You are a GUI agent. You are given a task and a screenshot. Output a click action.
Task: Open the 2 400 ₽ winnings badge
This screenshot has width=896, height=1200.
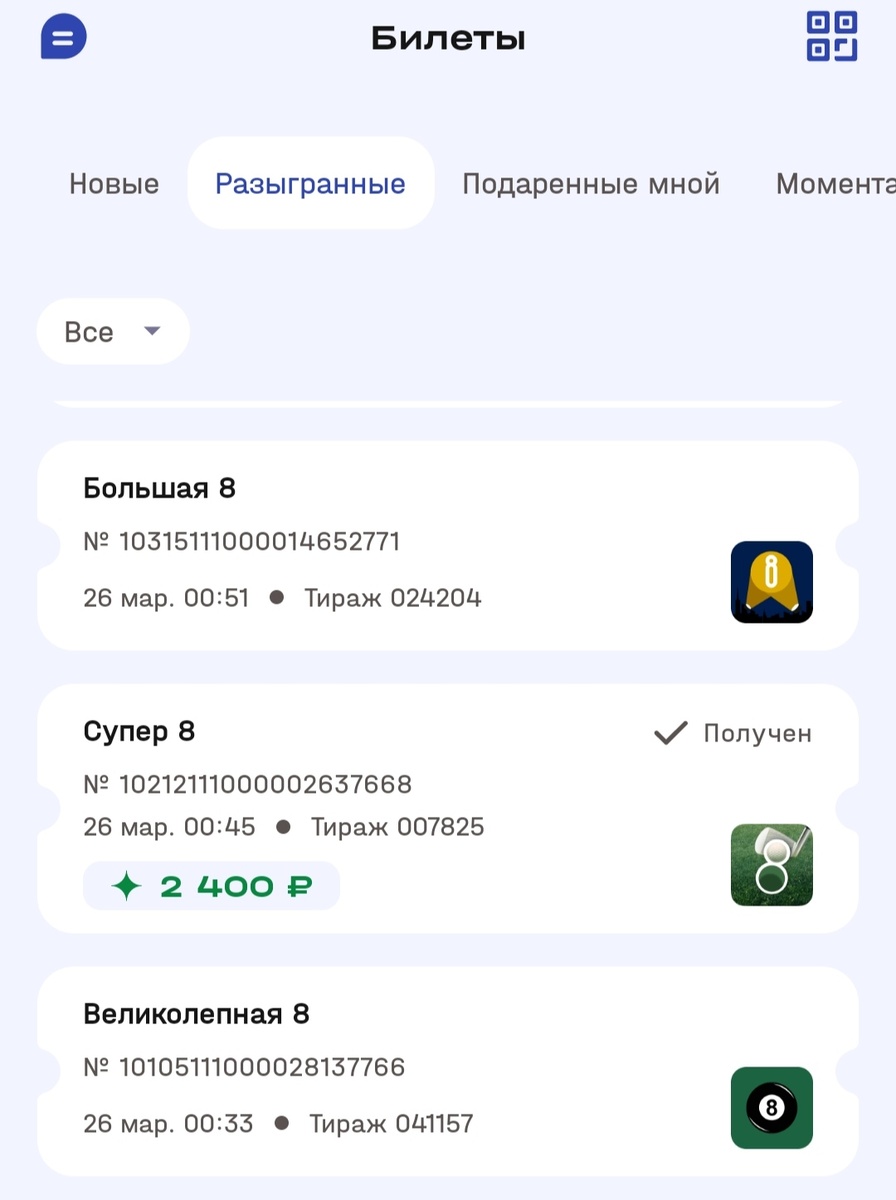[x=211, y=885]
